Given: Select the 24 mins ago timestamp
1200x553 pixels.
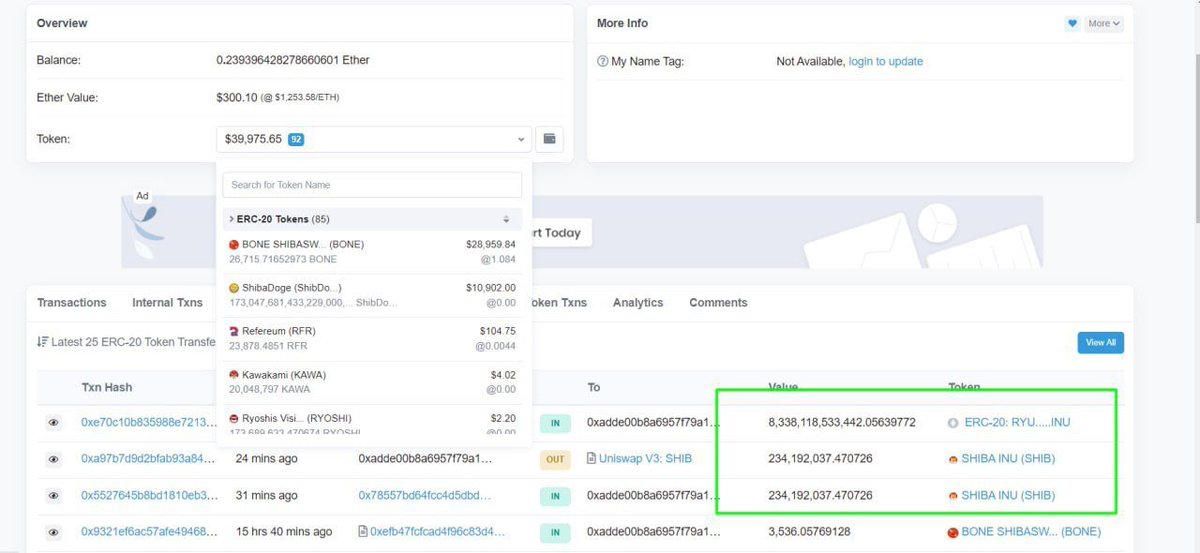Looking at the screenshot, I should pyautogui.click(x=266, y=459).
